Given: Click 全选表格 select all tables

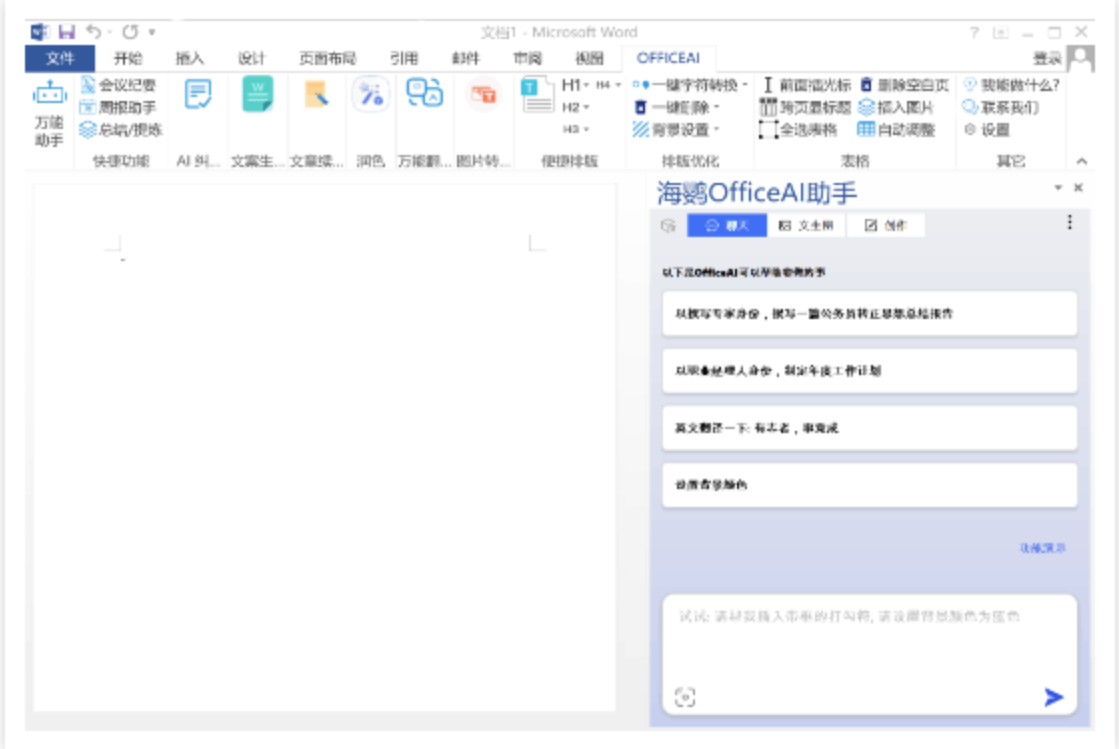Looking at the screenshot, I should tap(798, 129).
